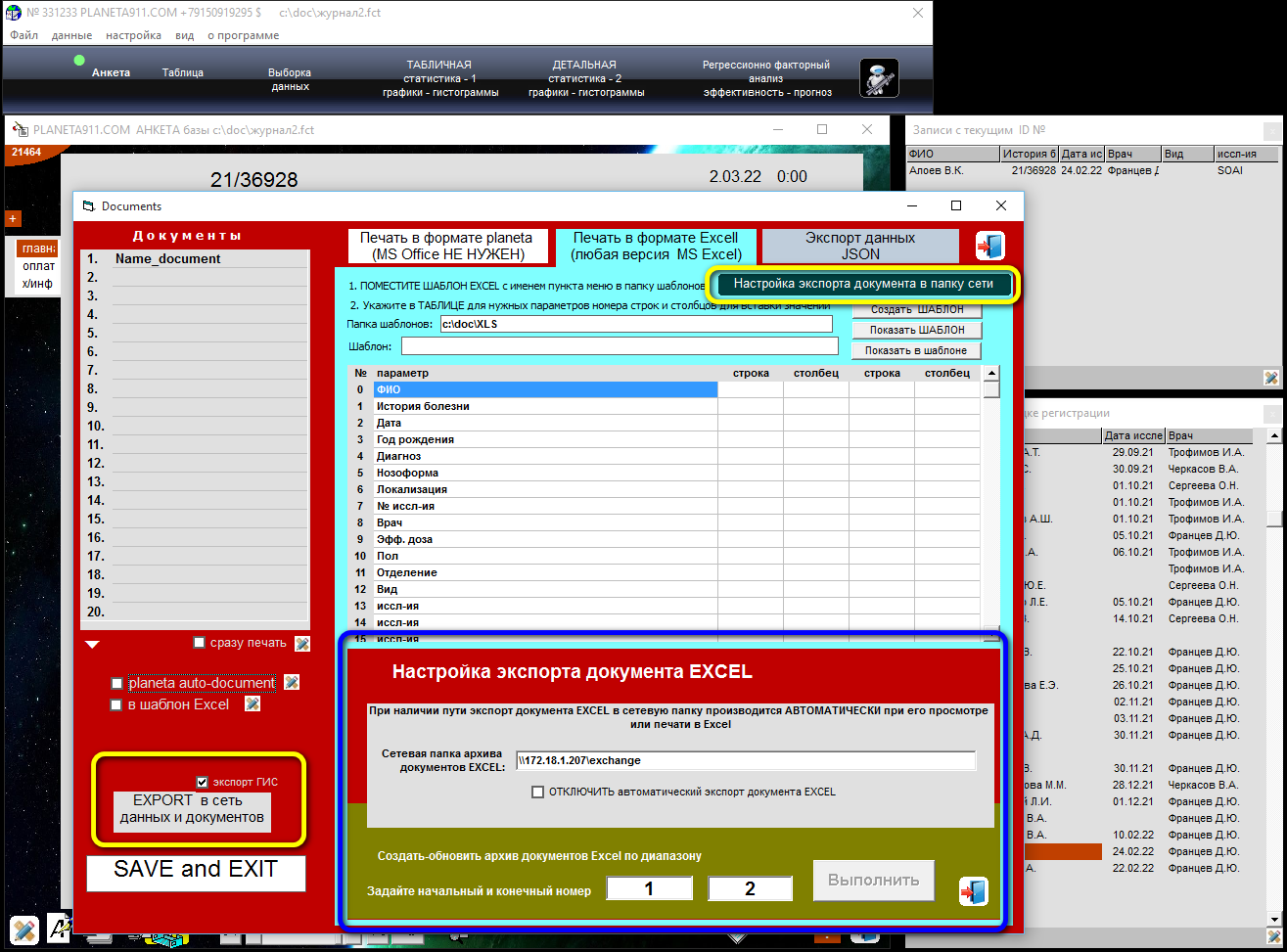Image resolution: width=1287 pixels, height=952 pixels.
Task: Enable the 'сразу печать' checkbox
Action: (200, 643)
